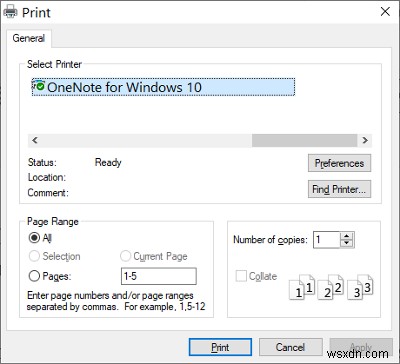Screen dimensions: 400x364
Task: Click the printer list left scroll arrow
Action: (35, 140)
